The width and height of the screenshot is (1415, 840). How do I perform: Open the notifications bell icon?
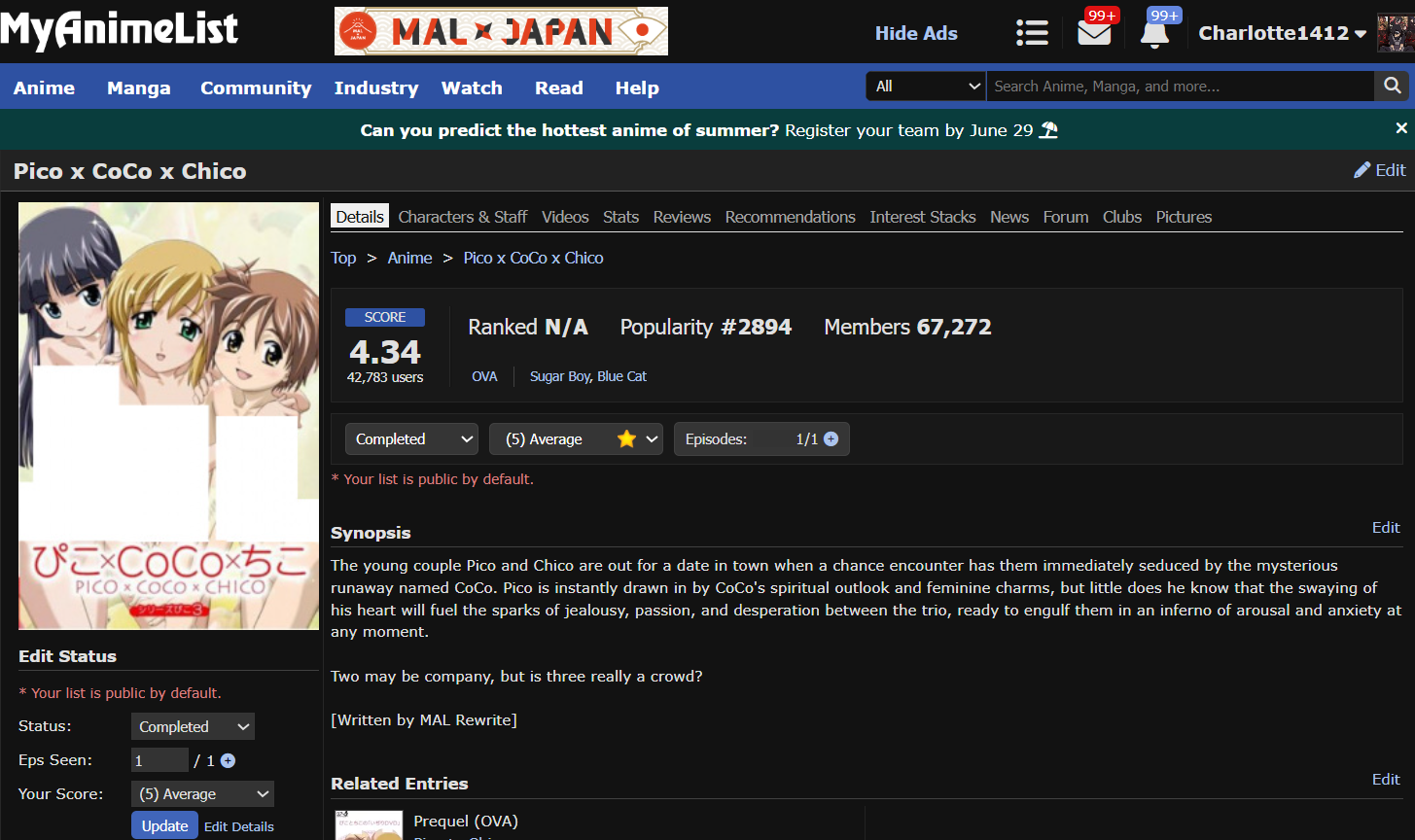(x=1154, y=33)
